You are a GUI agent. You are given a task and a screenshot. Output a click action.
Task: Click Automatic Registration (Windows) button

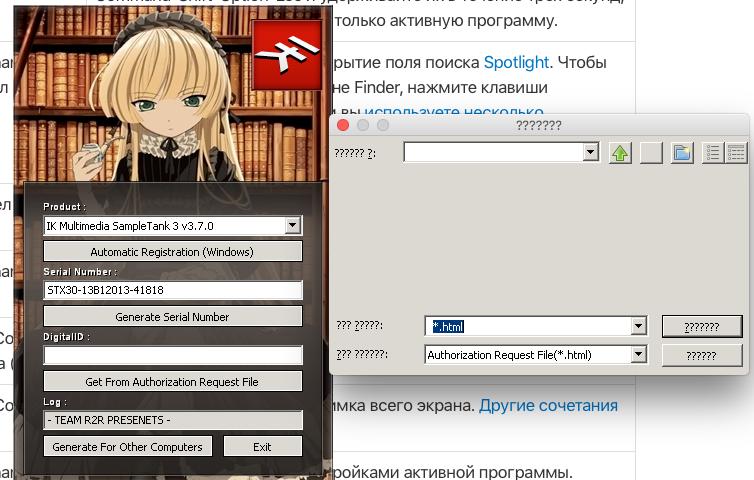(x=172, y=251)
